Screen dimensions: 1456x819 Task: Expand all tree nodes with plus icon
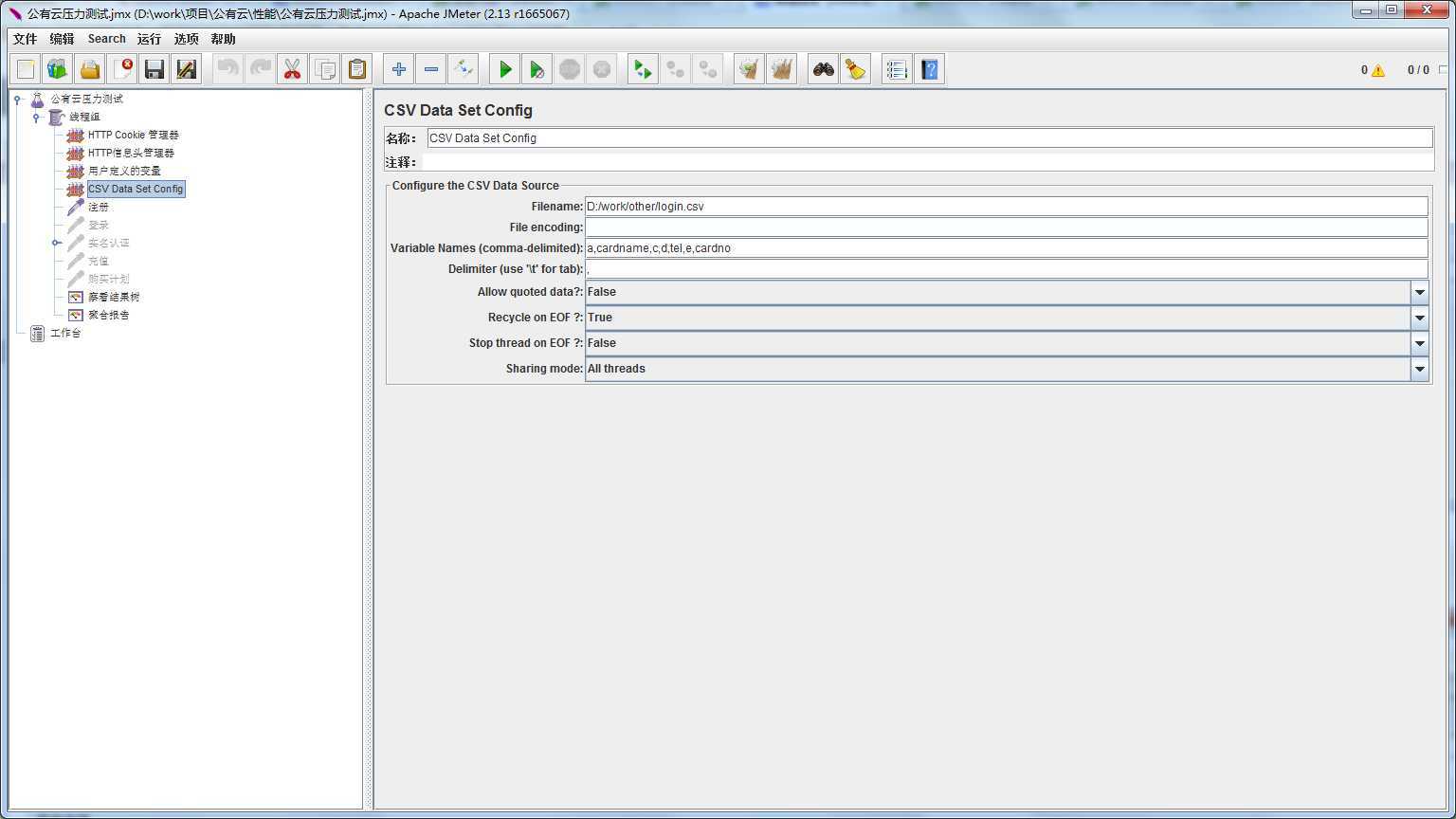click(399, 69)
